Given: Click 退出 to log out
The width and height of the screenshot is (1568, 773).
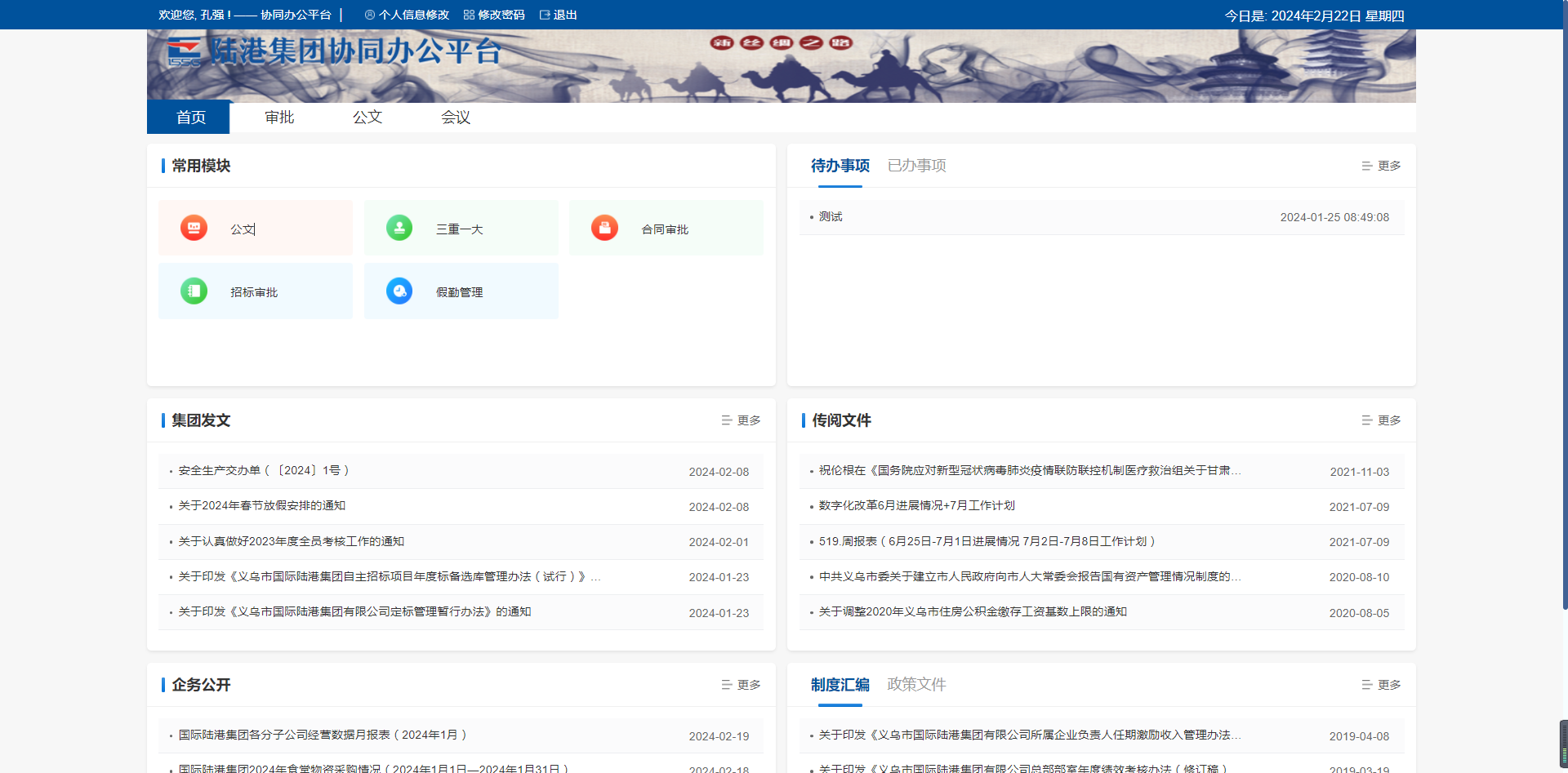Looking at the screenshot, I should tap(565, 15).
